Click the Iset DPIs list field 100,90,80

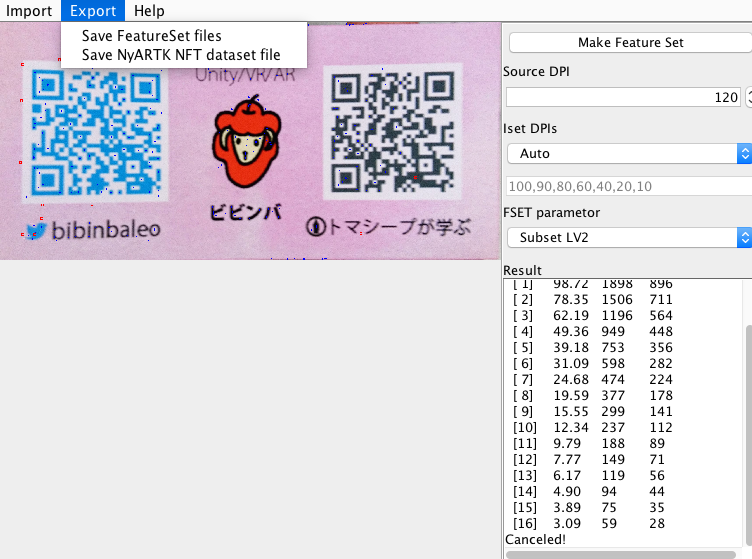click(629, 186)
